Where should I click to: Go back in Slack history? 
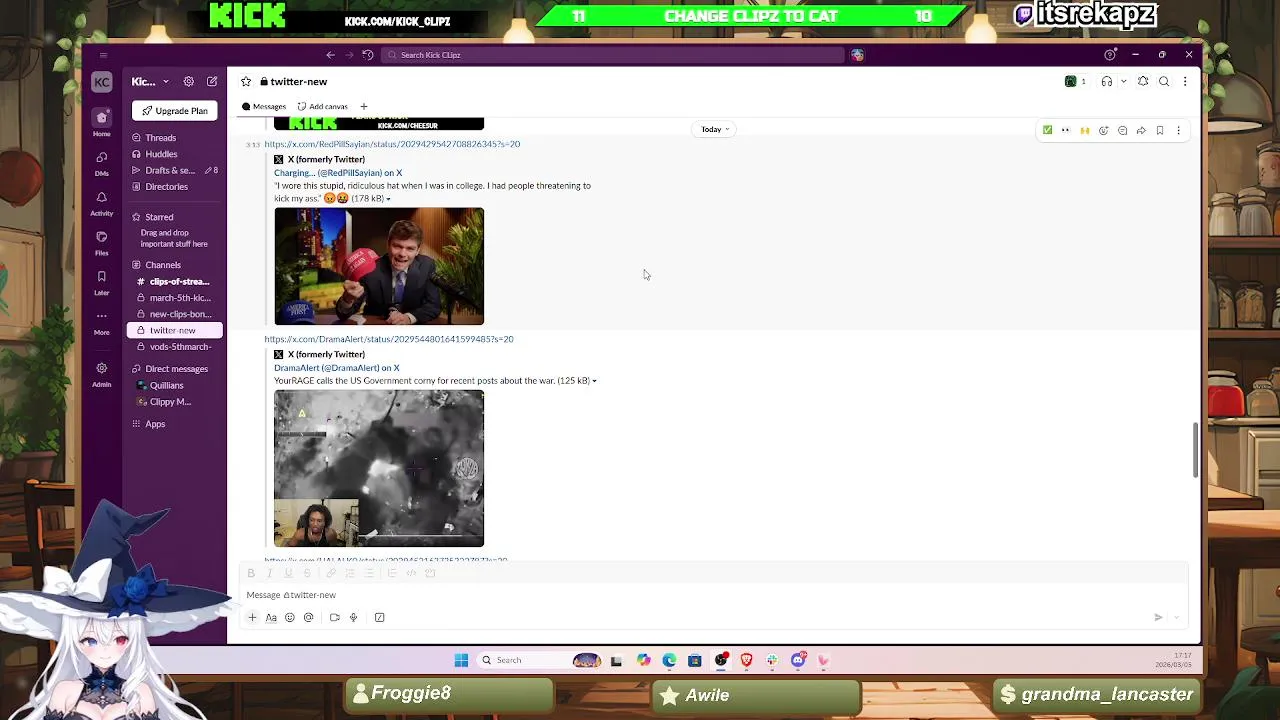click(x=330, y=55)
